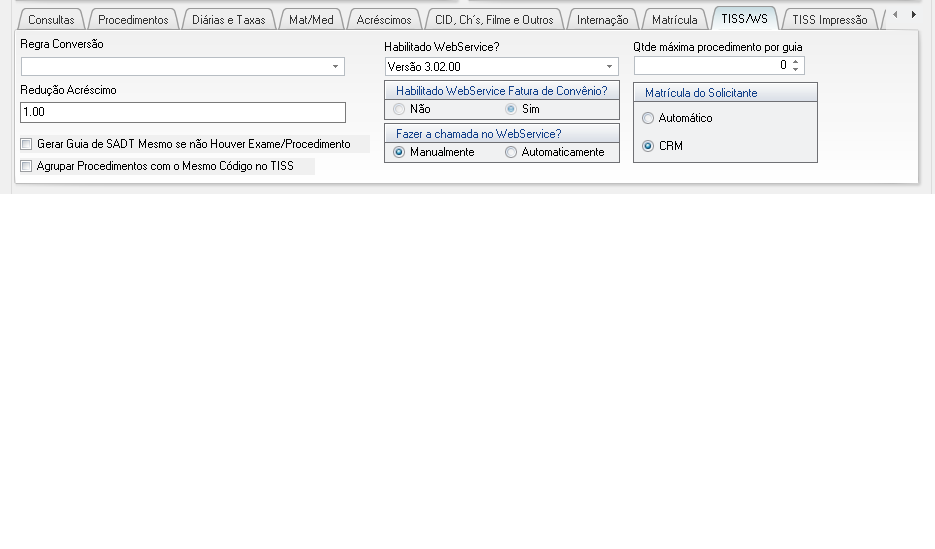The image size is (935, 549).
Task: Open the Mat/Med tab
Action: pos(311,20)
